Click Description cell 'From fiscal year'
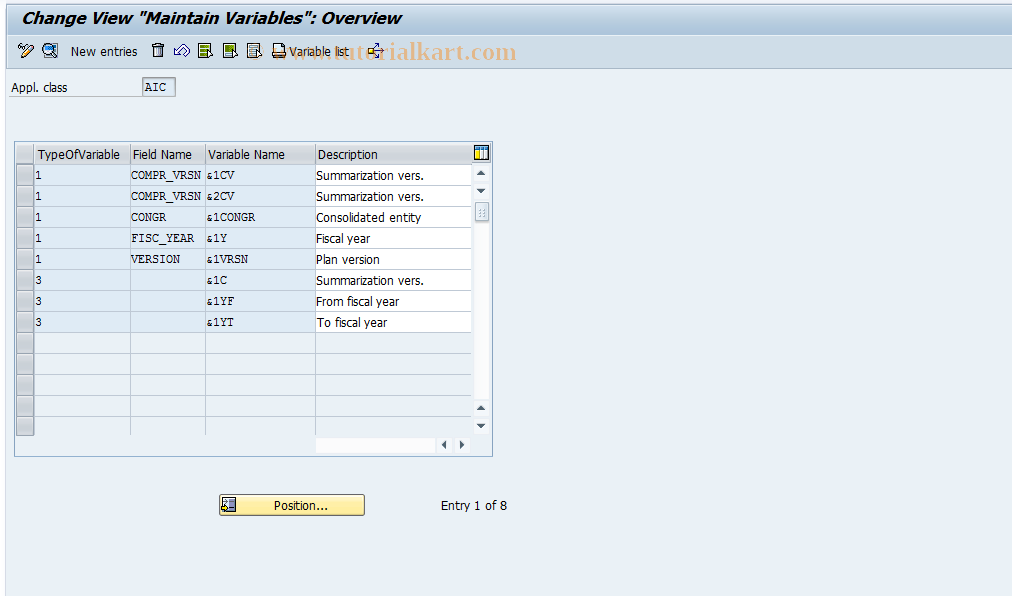This screenshot has height=596, width=1012. 393,302
